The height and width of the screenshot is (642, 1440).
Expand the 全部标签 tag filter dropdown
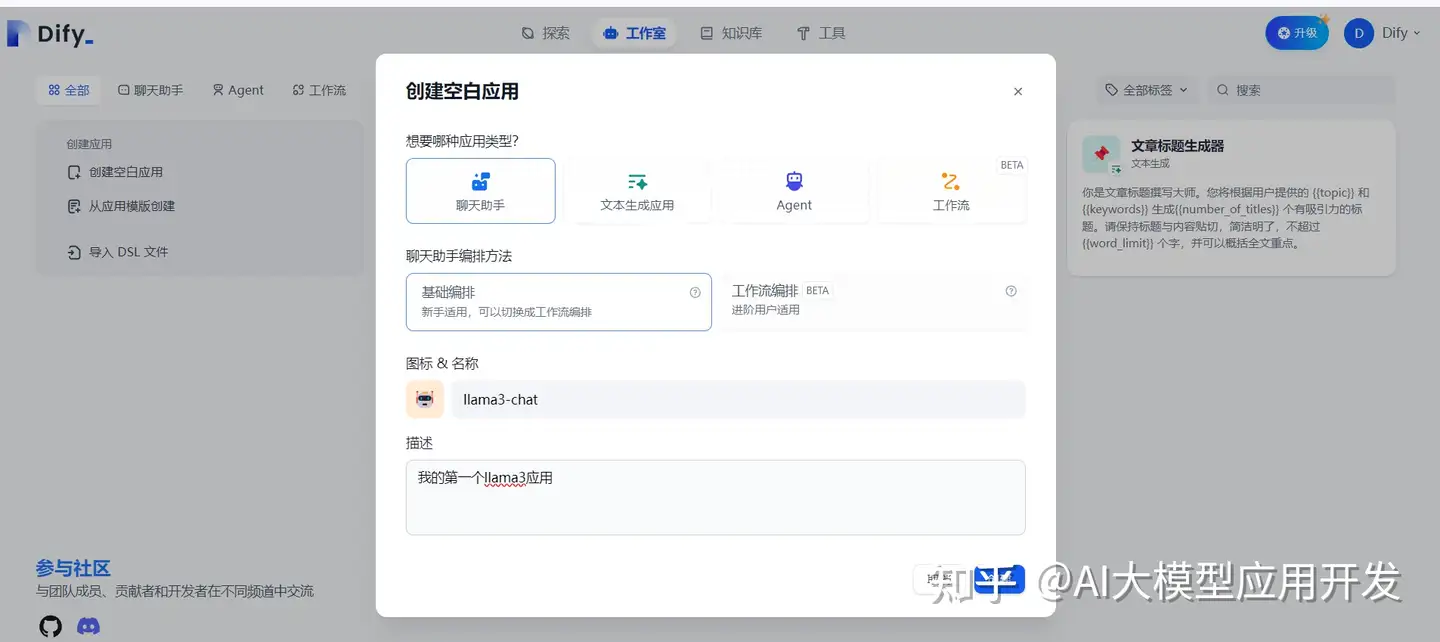[x=1147, y=90]
